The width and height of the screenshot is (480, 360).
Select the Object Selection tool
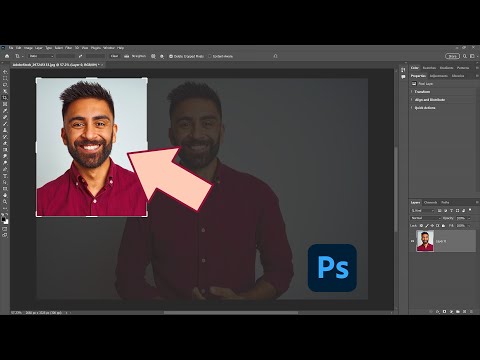click(5, 91)
